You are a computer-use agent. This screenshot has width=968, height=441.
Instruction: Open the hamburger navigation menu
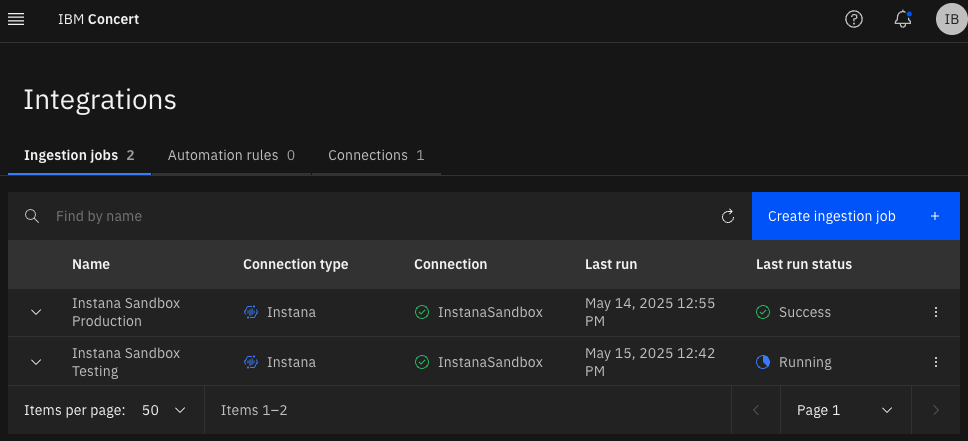[16, 19]
